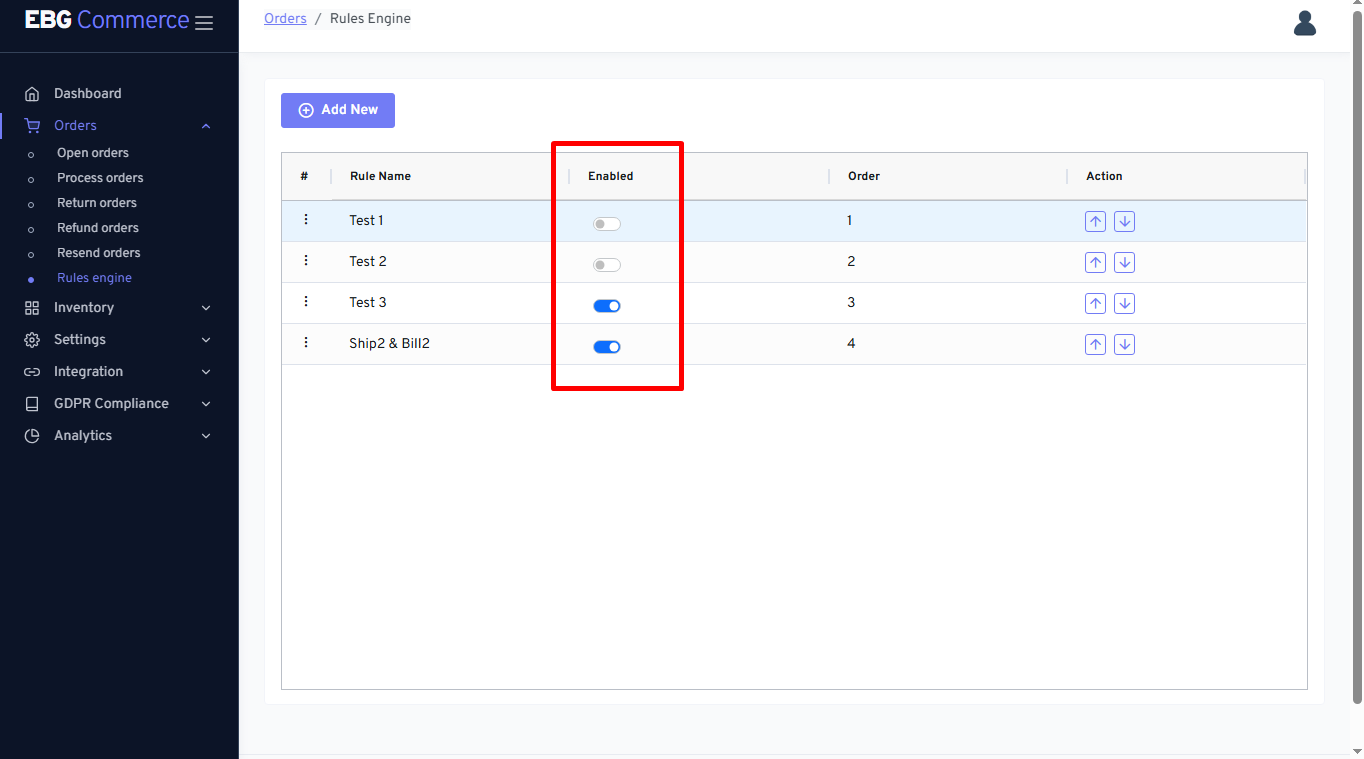Viewport: 1364px width, 759px height.
Task: Disable the Test 3 rule toggle
Action: coord(607,306)
